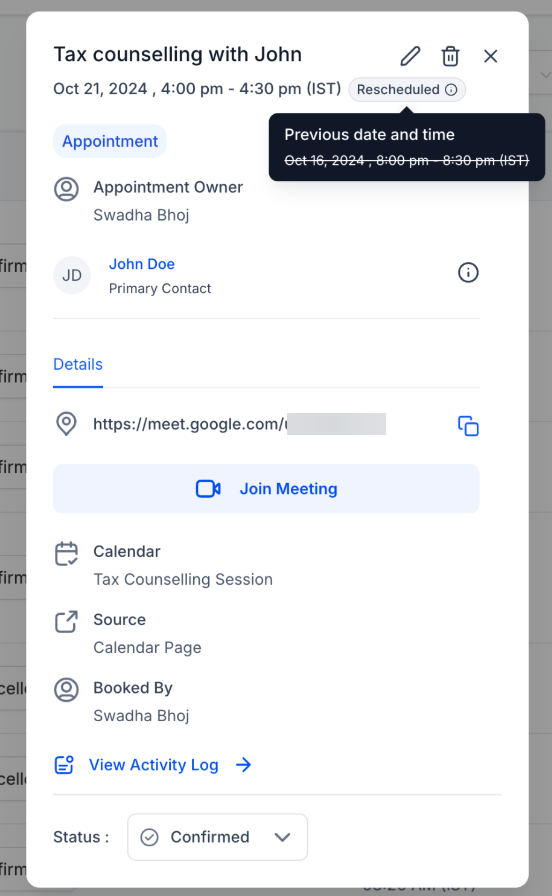Expand status options via chevron arrow
This screenshot has height=896, width=552.
(x=282, y=837)
